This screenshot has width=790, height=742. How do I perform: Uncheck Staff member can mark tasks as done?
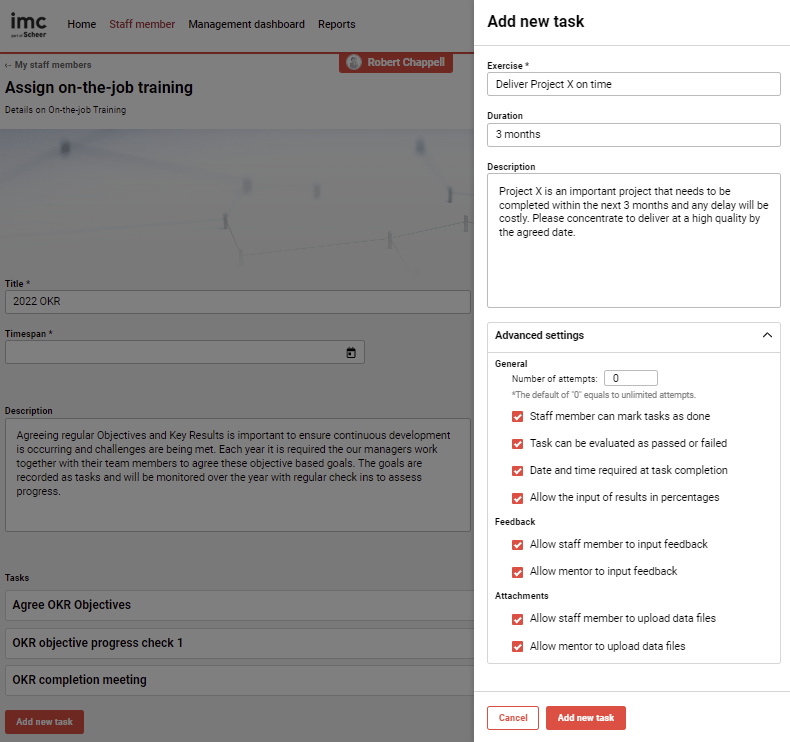coord(517,416)
